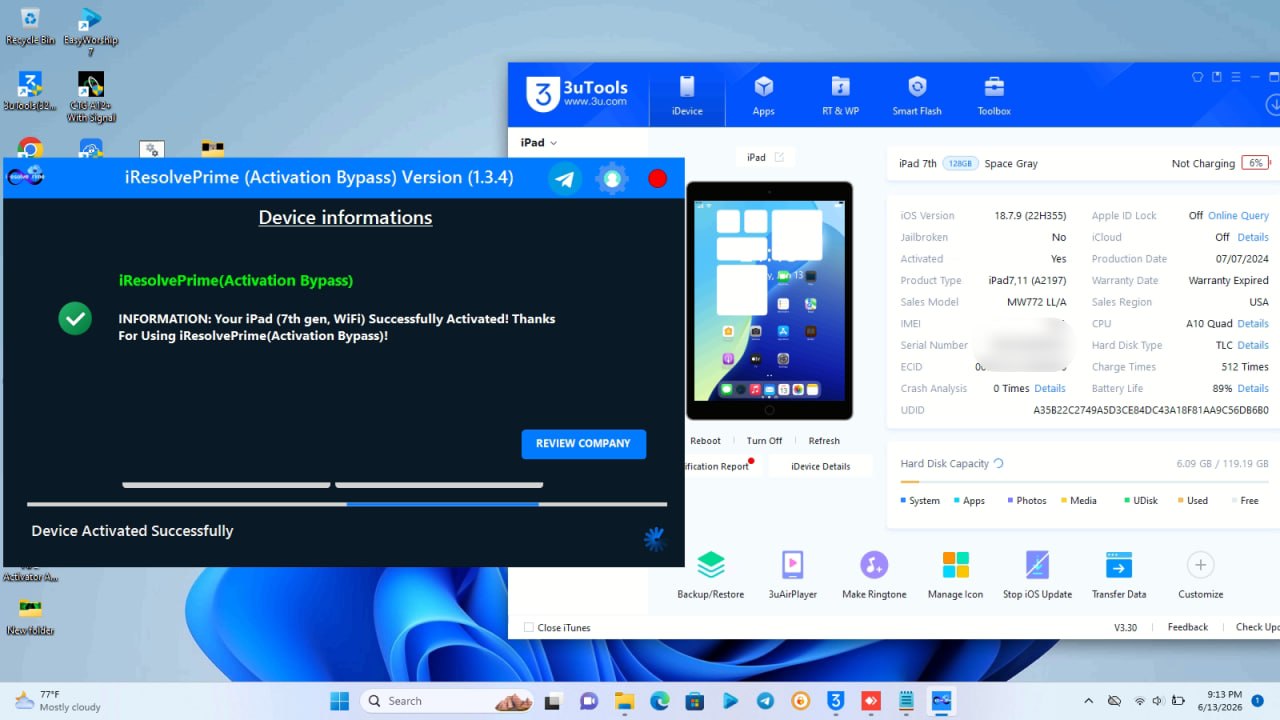The height and width of the screenshot is (720, 1280).
Task: Click Refresh under the iPad image
Action: 824,441
